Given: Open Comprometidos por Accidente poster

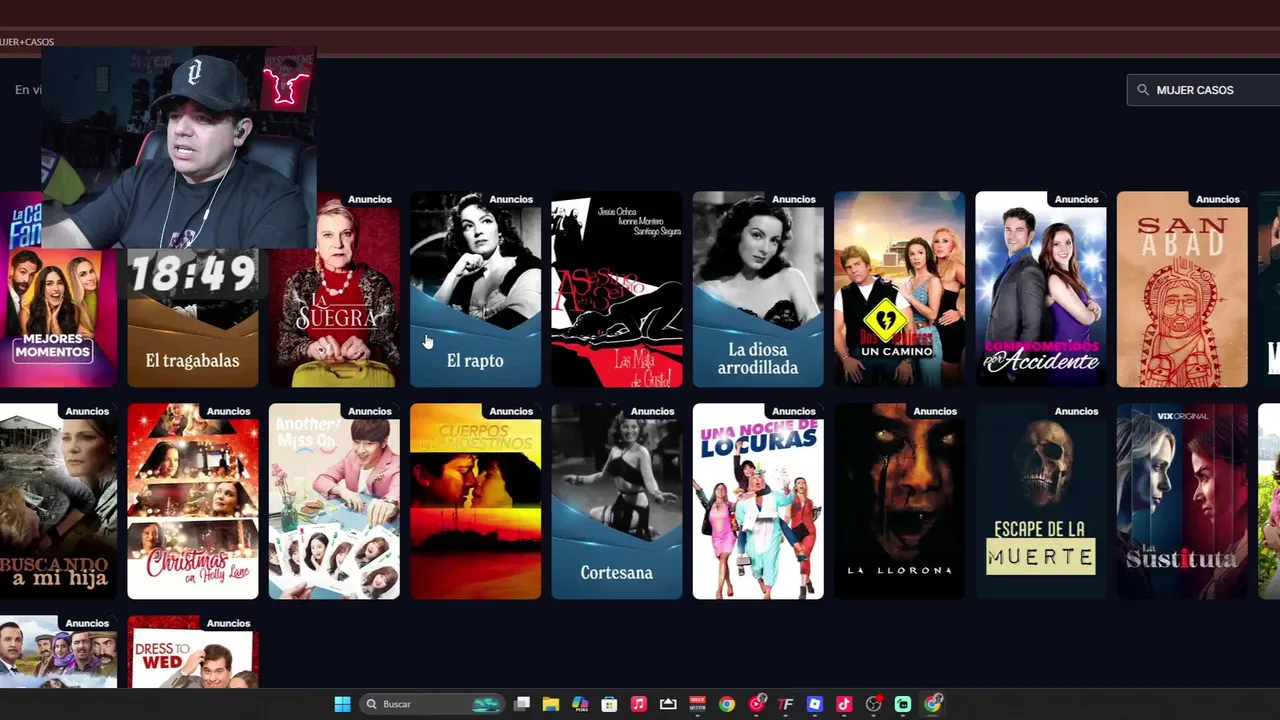Looking at the screenshot, I should click(1040, 290).
